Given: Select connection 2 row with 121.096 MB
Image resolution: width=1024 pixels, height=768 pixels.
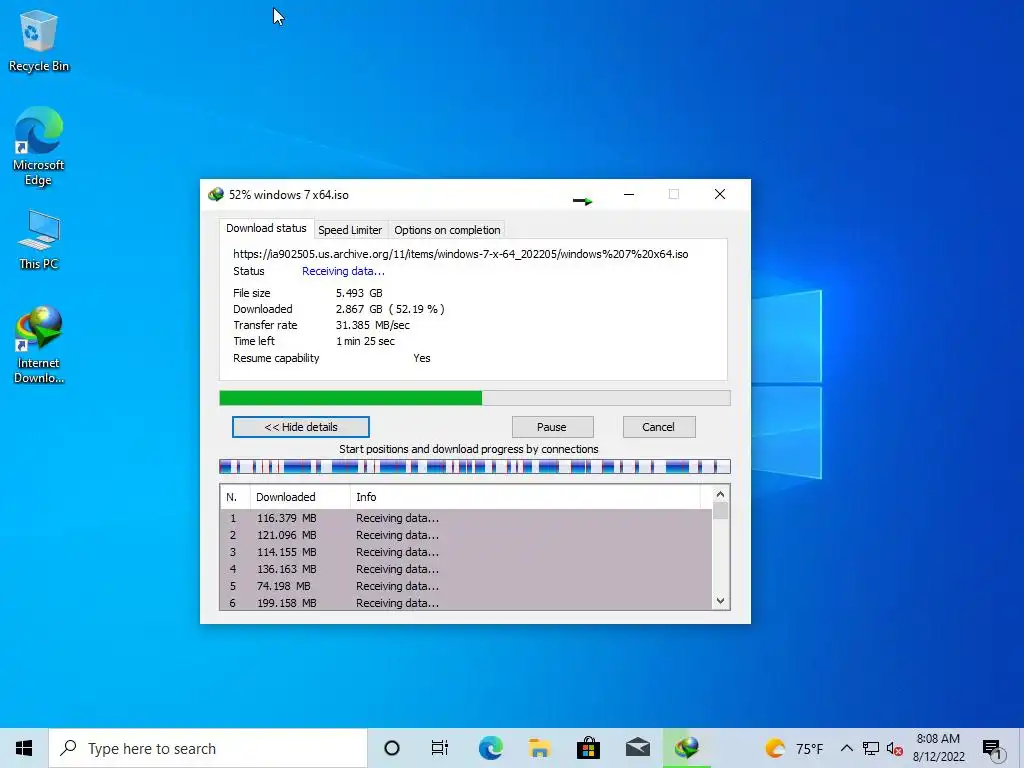Looking at the screenshot, I should click(466, 535).
